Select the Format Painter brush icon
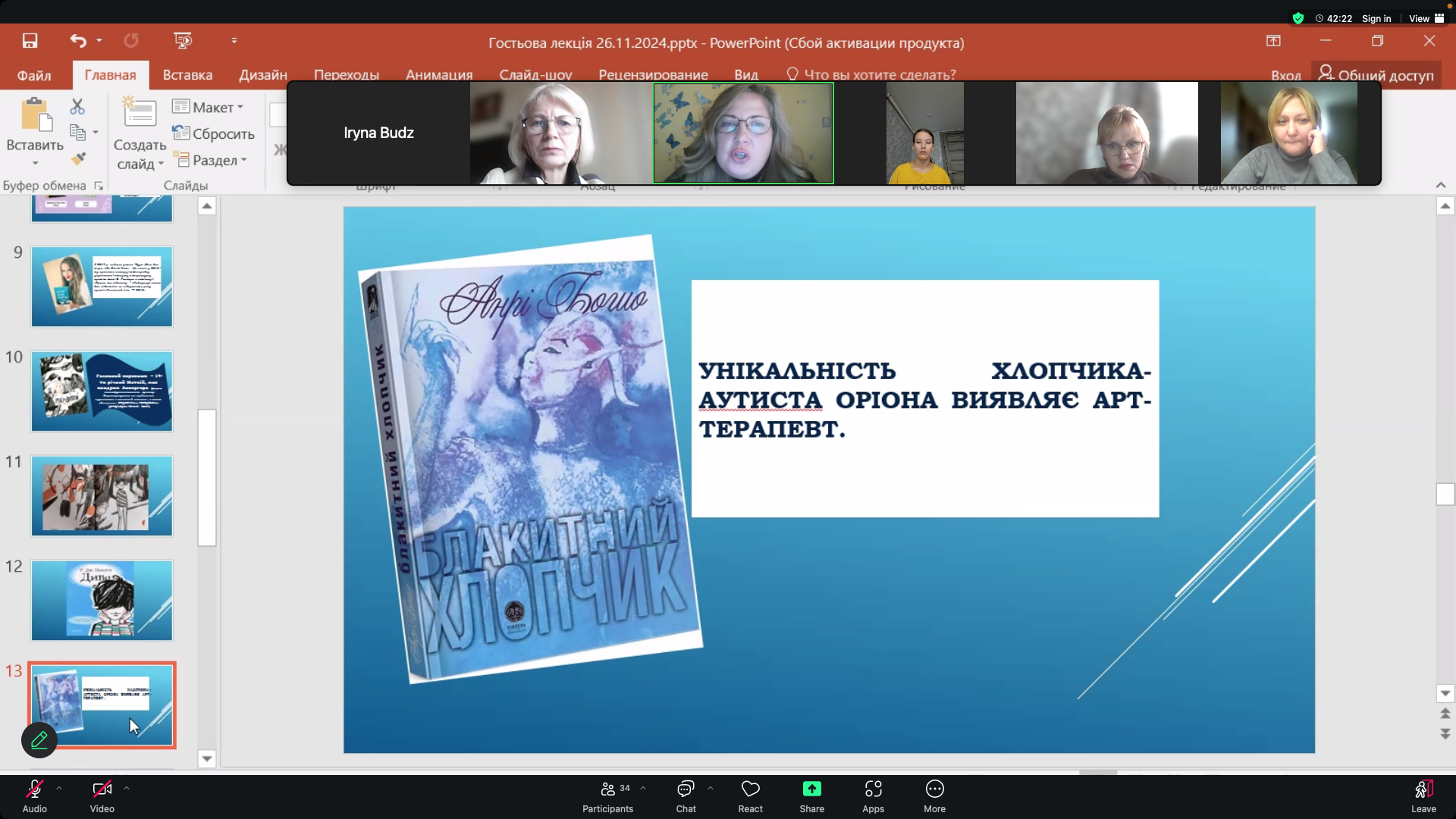The image size is (1456, 819). click(x=77, y=158)
